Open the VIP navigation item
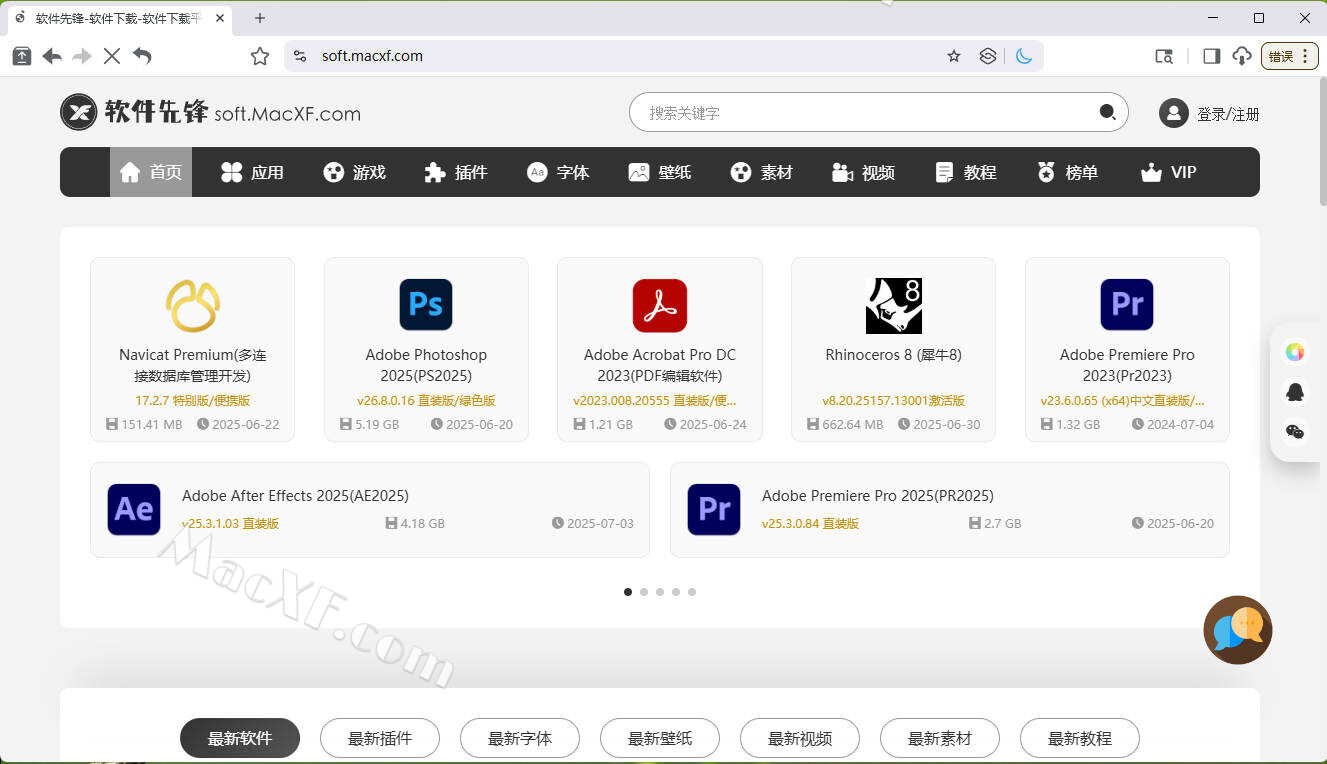1327x764 pixels. 1168,172
